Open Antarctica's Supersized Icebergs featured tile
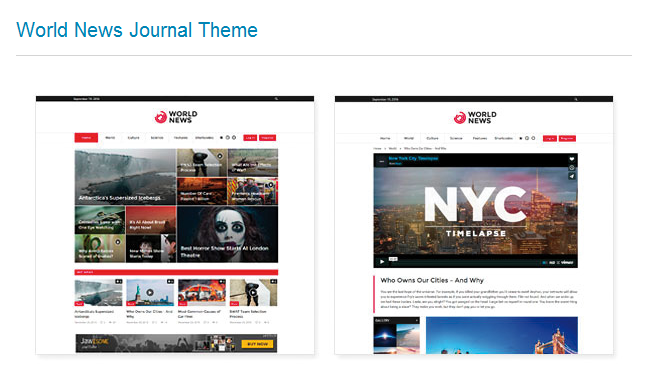 click(x=125, y=177)
